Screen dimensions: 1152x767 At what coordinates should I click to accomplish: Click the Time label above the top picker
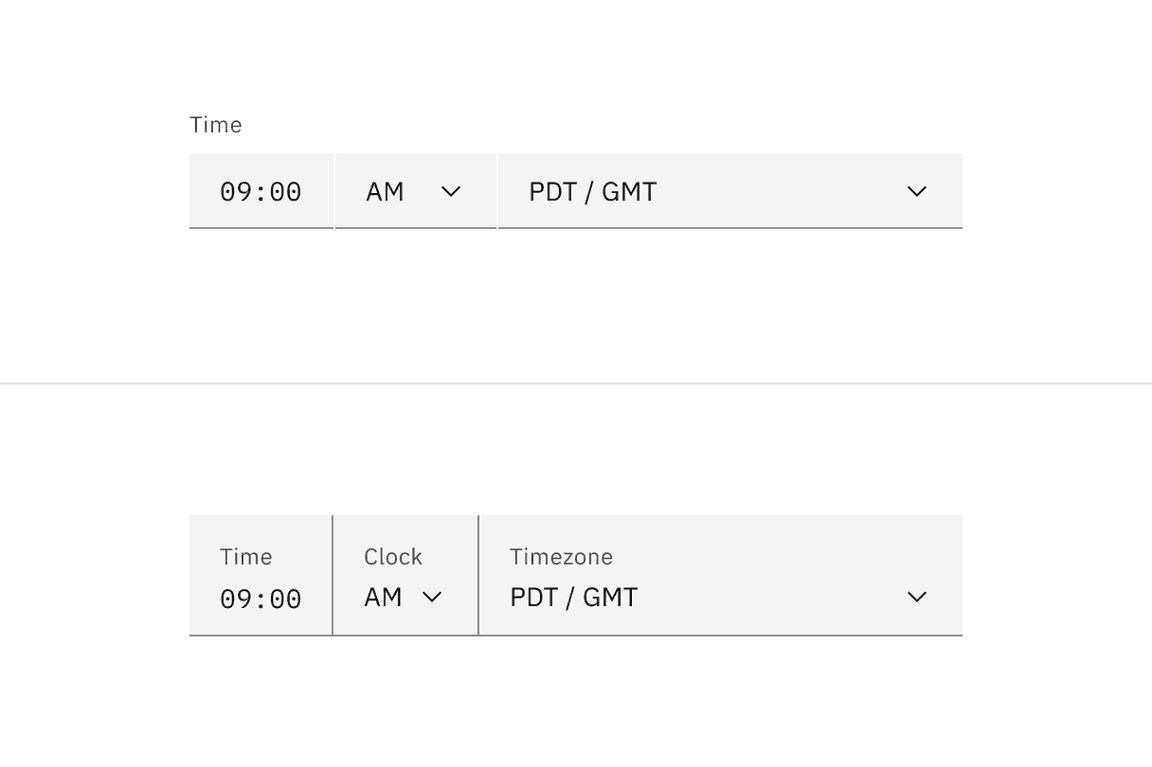pyautogui.click(x=216, y=124)
